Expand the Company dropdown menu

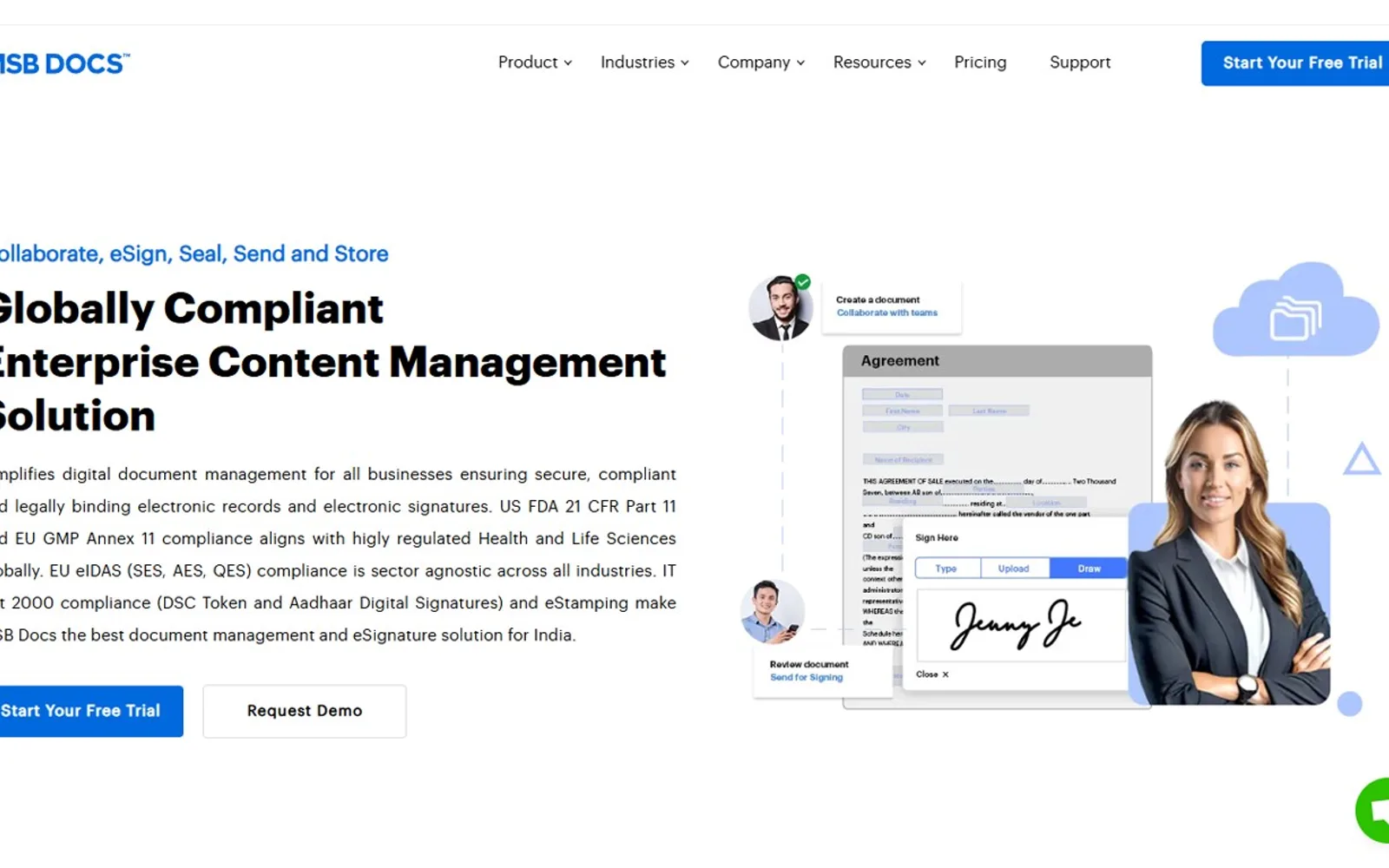(x=761, y=62)
